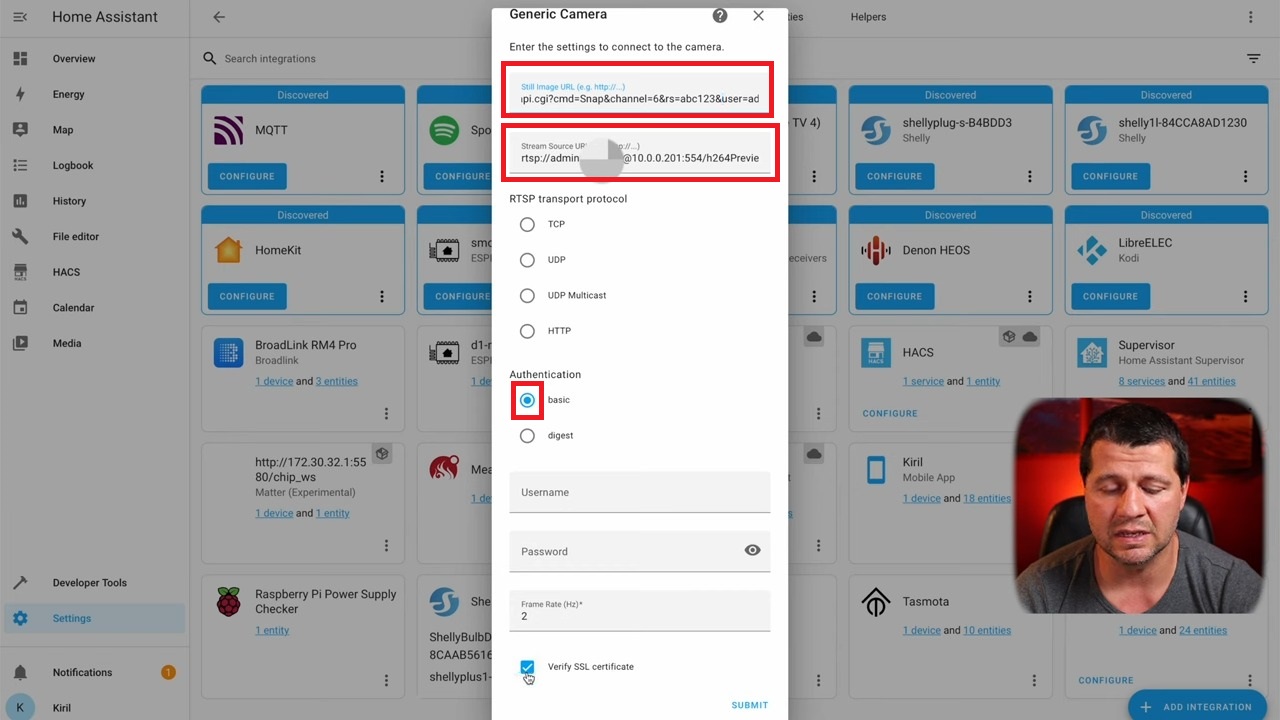Open the filter icon next to search
Image resolution: width=1280 pixels, height=720 pixels.
pyautogui.click(x=1253, y=59)
